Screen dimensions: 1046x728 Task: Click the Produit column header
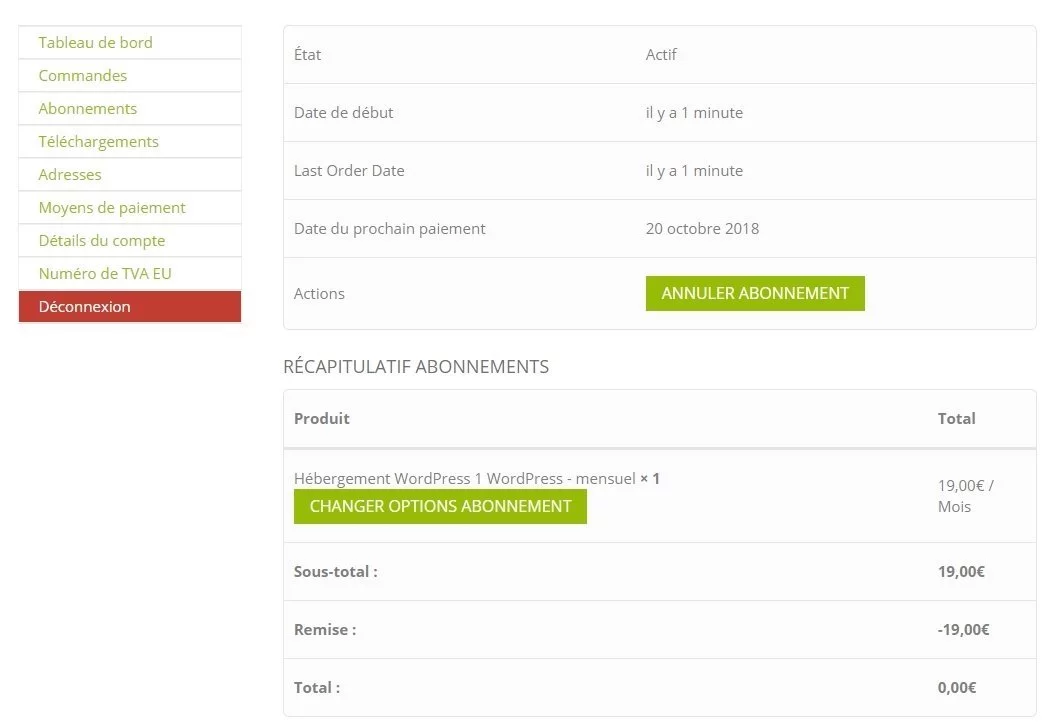click(x=322, y=418)
